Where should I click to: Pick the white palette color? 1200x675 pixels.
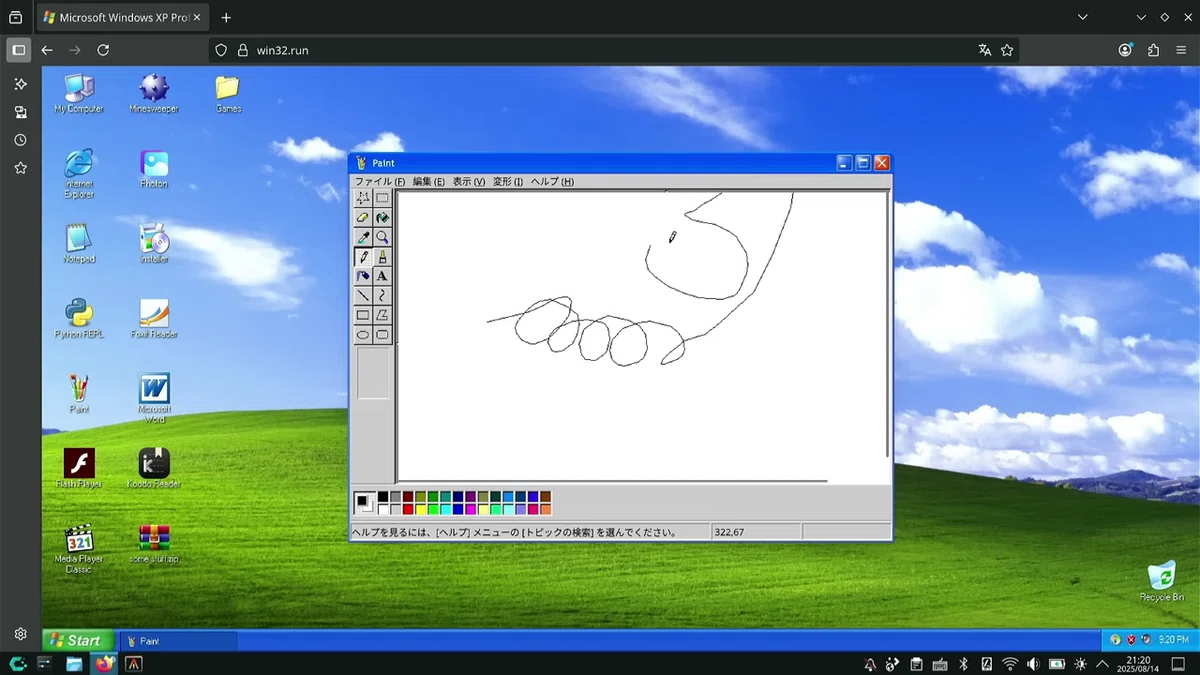[x=383, y=509]
